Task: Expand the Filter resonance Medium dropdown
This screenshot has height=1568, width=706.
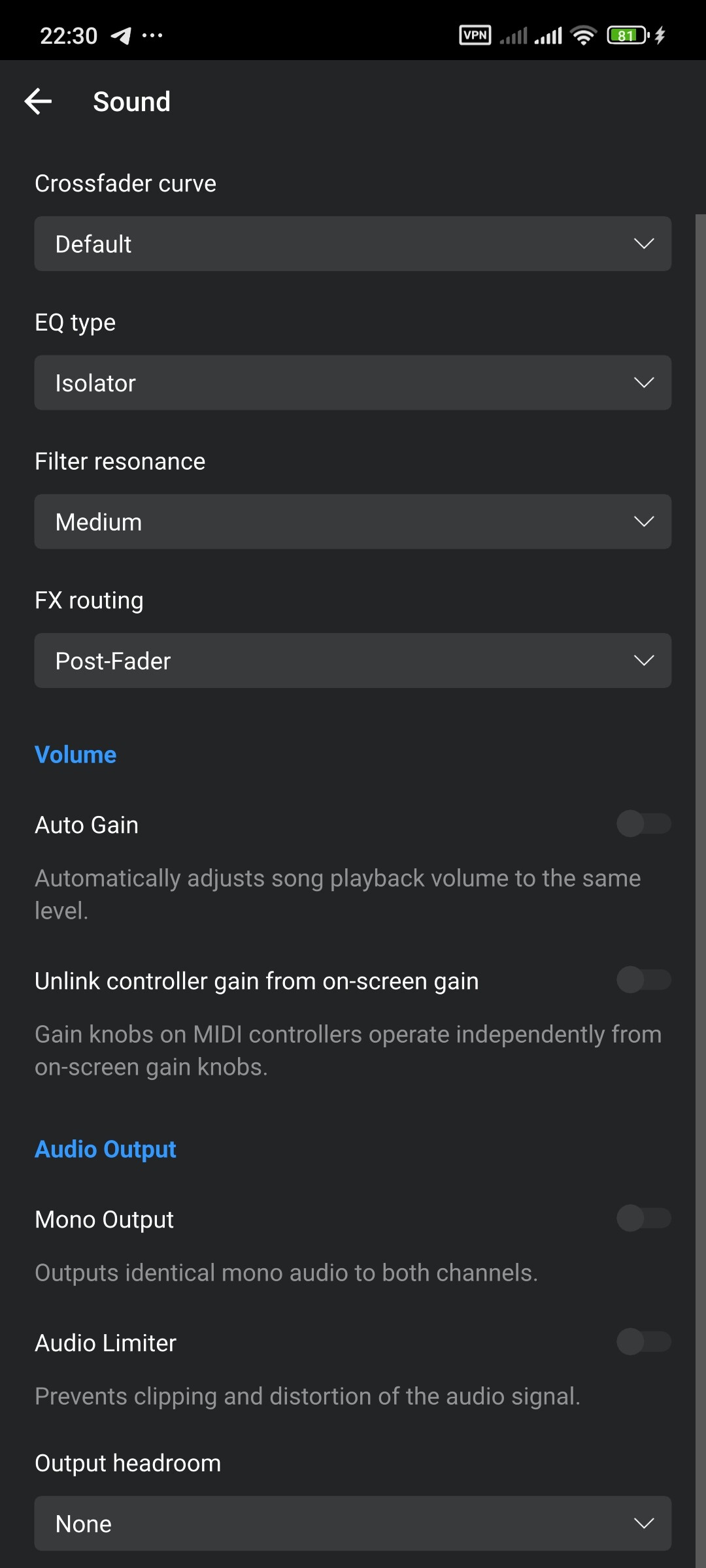Action: click(x=353, y=521)
